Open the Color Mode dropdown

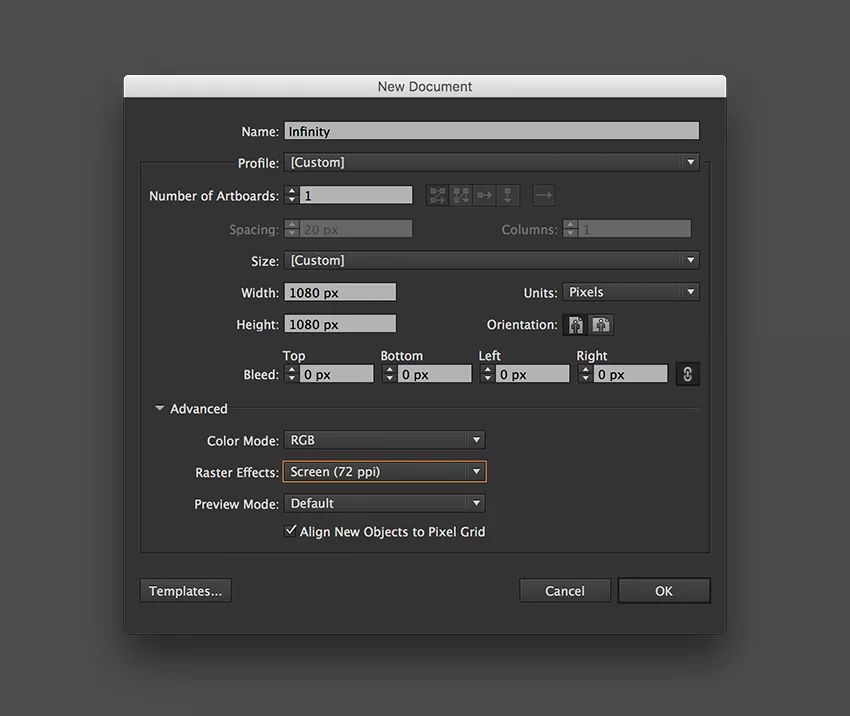384,440
